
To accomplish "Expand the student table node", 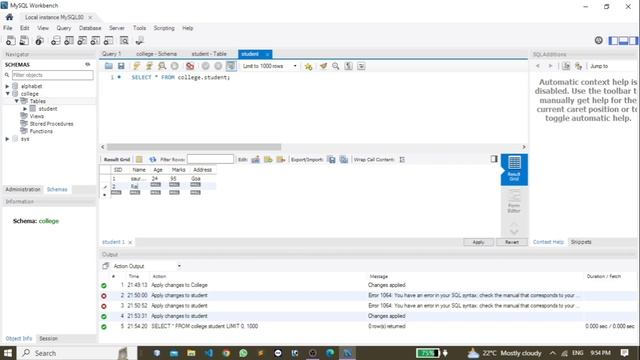I will (x=25, y=109).
